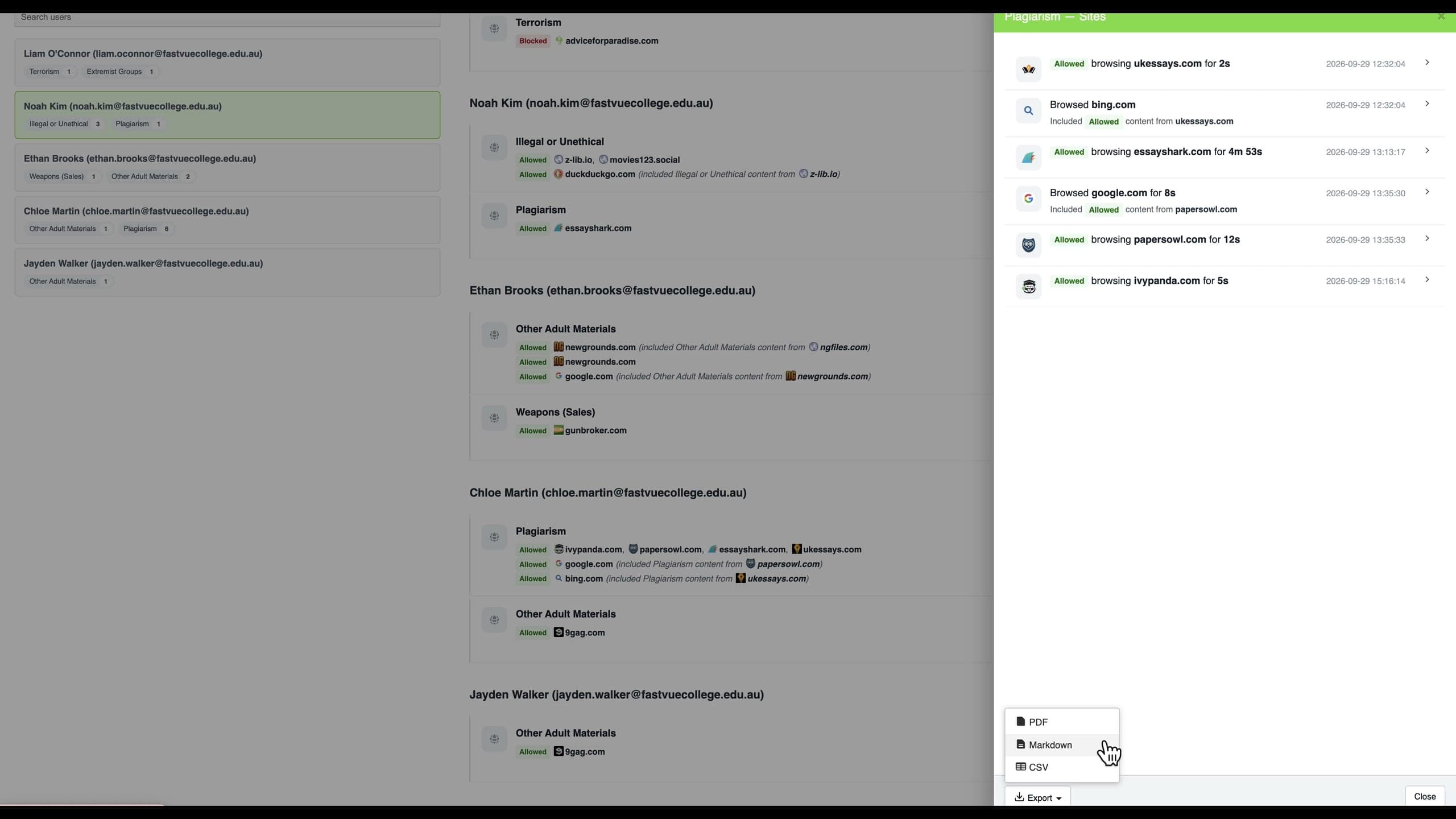This screenshot has height=819, width=1456.
Task: Expand the google.com for 8s entry chevron
Action: click(x=1427, y=192)
